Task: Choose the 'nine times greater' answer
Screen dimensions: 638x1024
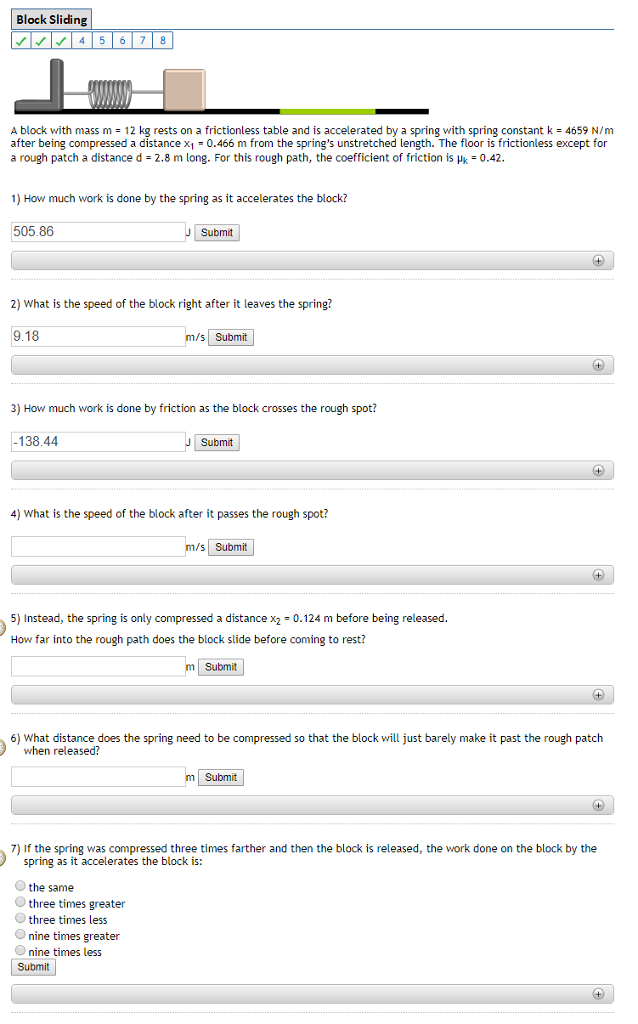Action: [x=20, y=935]
